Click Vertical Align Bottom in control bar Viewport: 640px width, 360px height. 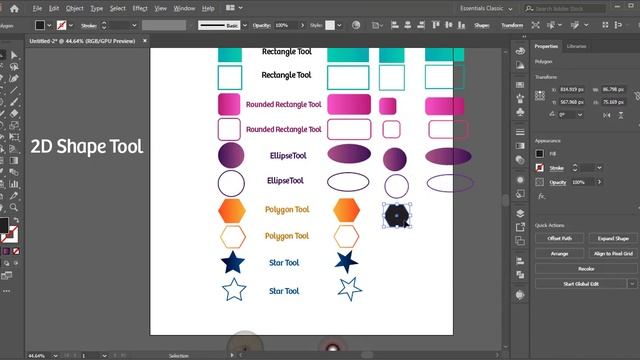(461, 25)
